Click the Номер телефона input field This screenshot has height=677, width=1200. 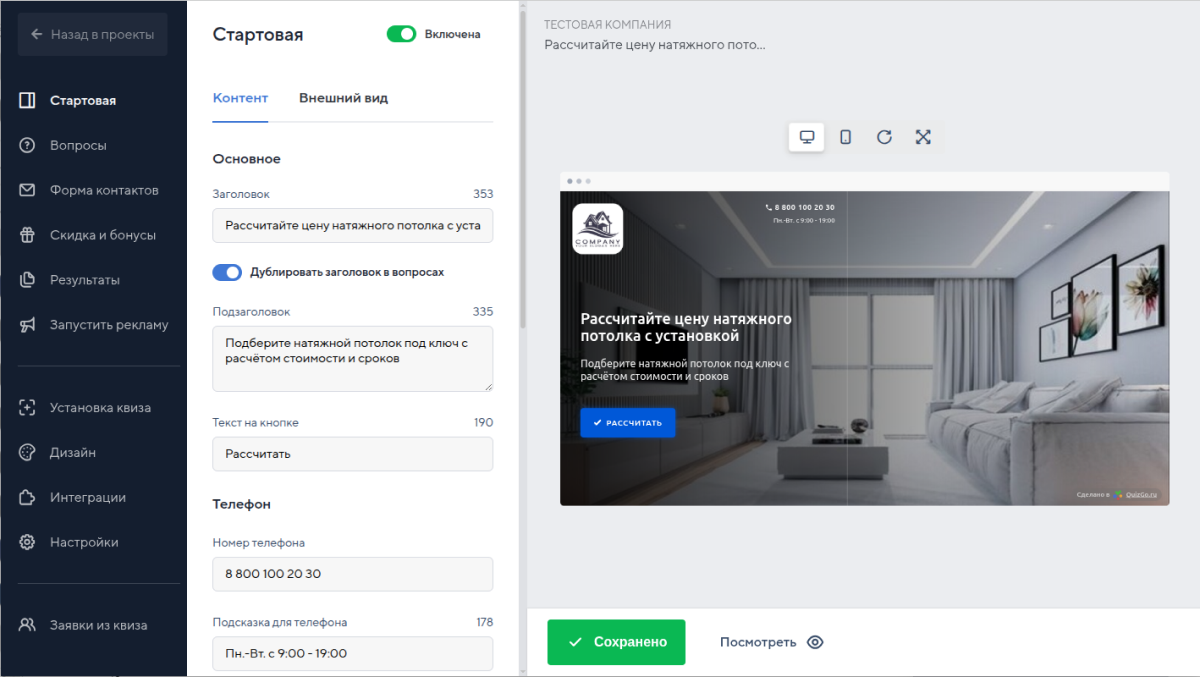tap(352, 574)
